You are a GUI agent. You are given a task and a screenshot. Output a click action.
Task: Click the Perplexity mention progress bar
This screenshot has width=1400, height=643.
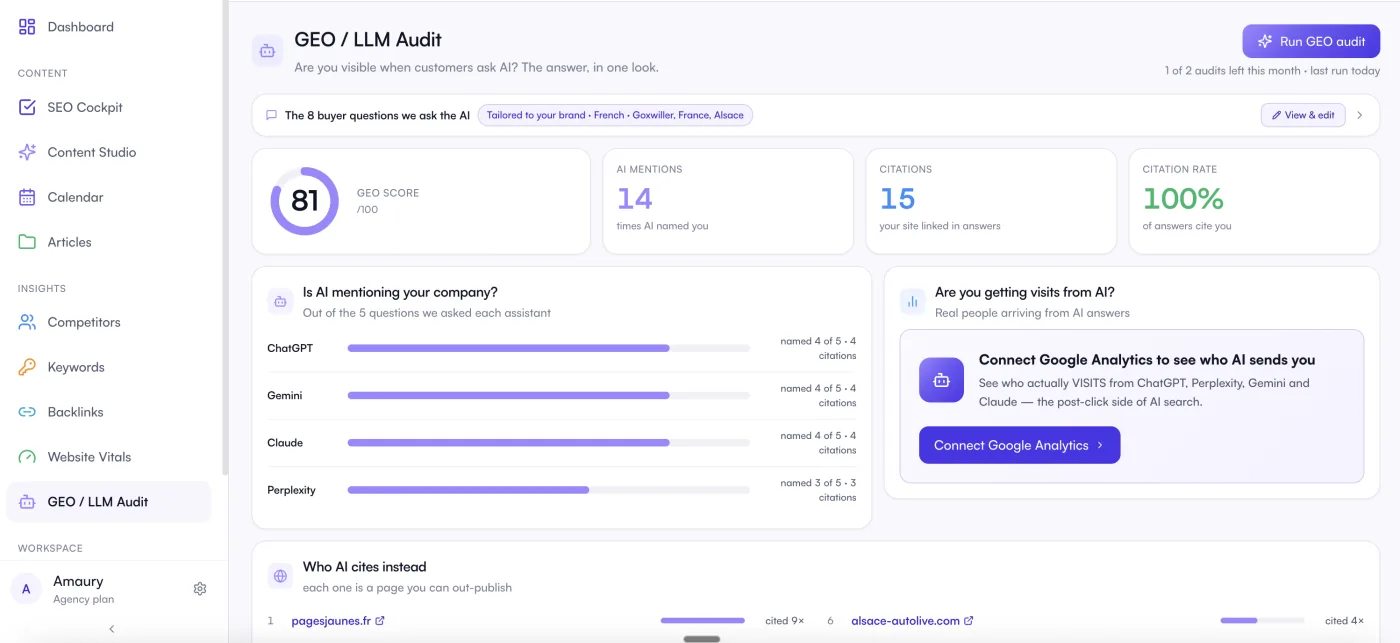click(548, 490)
